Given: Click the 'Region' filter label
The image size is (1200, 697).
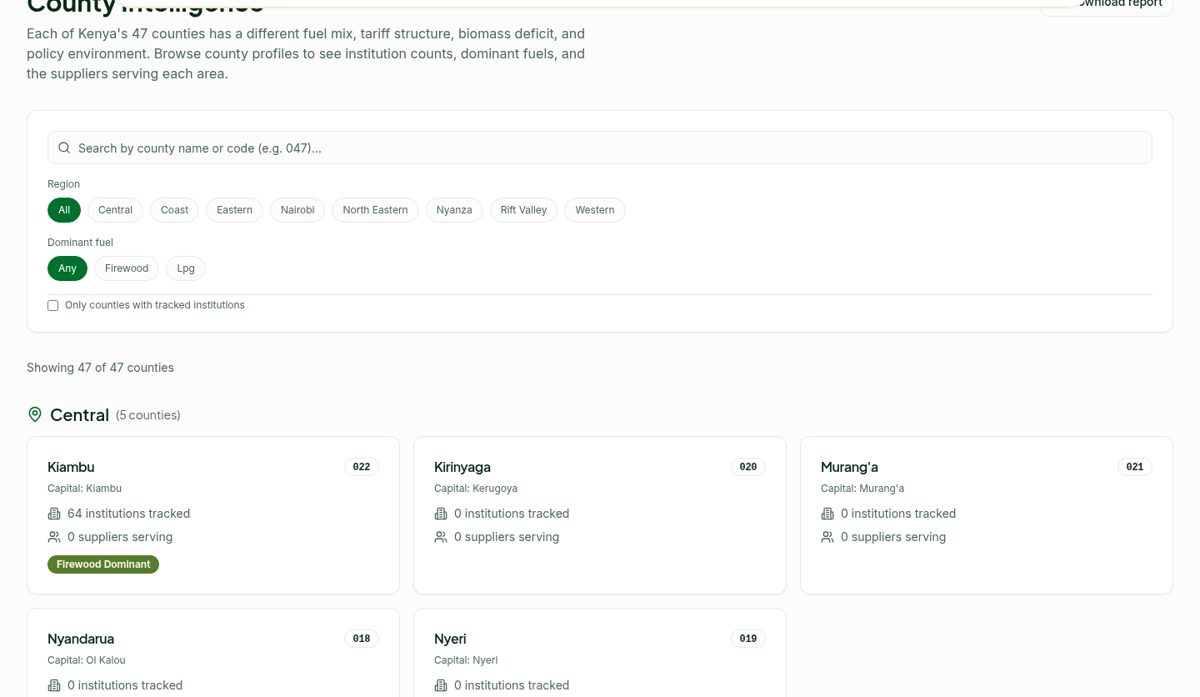Looking at the screenshot, I should coord(64,184).
